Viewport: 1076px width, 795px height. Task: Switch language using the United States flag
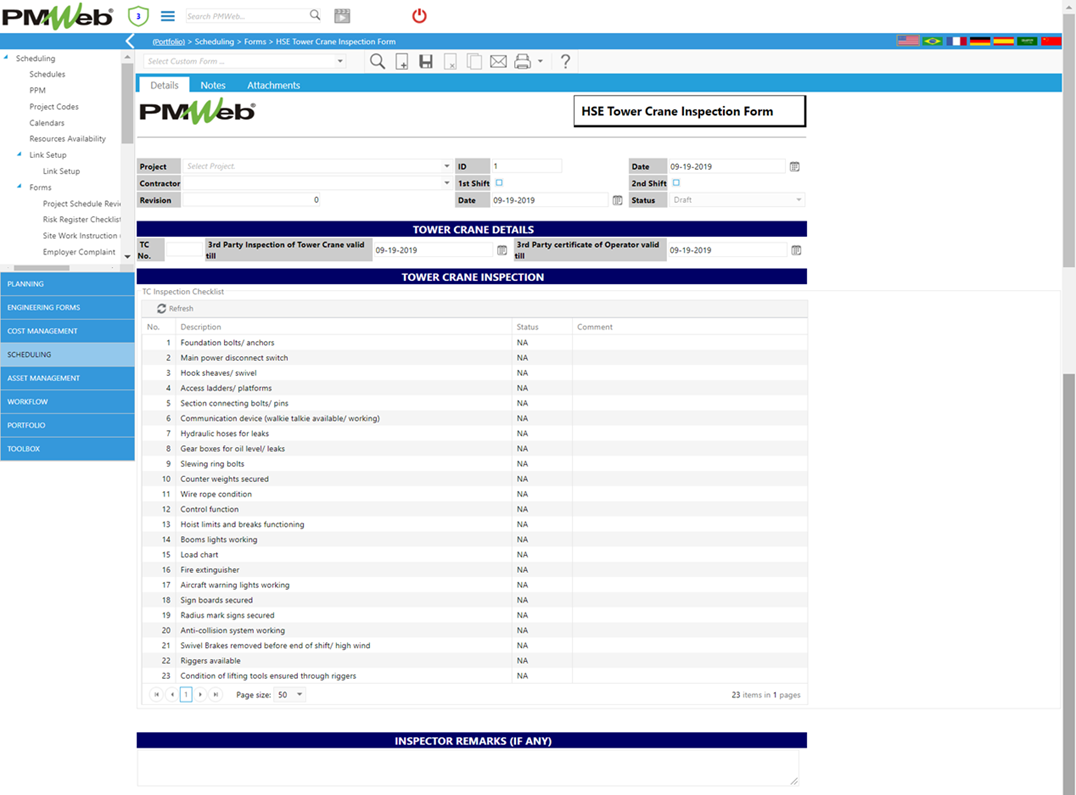907,41
